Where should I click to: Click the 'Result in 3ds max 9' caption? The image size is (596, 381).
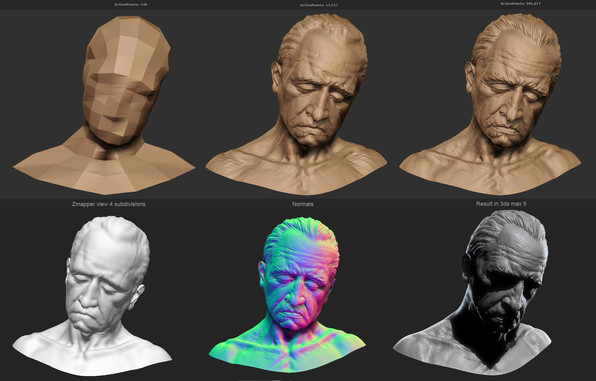(501, 204)
